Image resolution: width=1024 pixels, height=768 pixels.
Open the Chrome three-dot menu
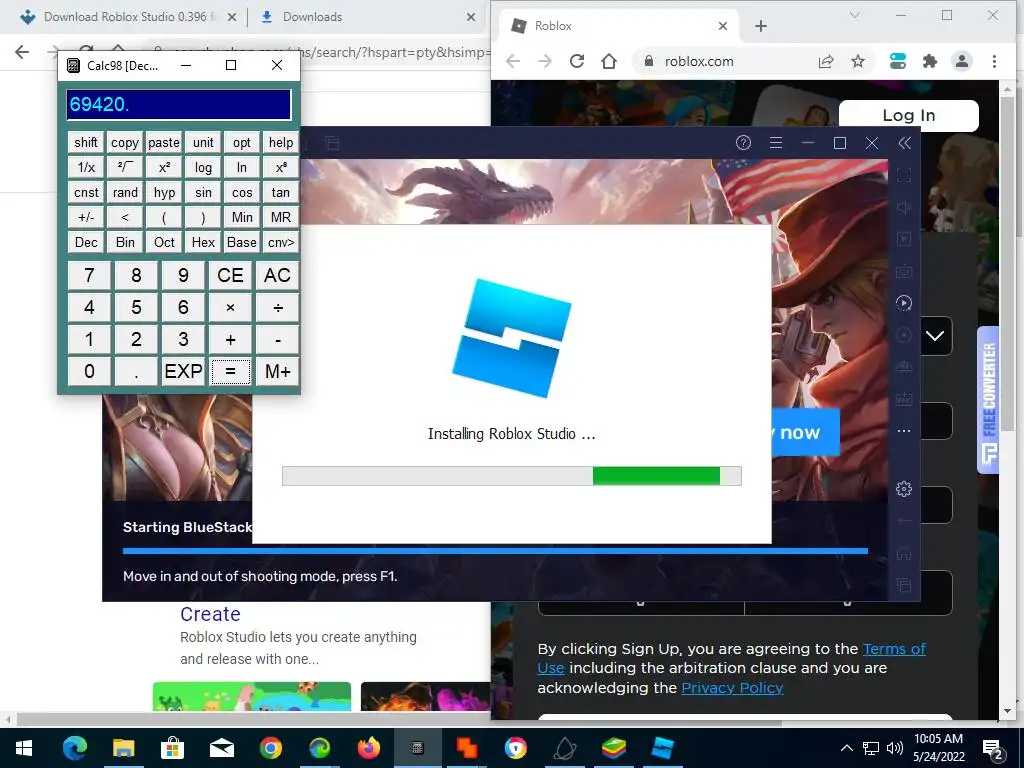pos(994,61)
